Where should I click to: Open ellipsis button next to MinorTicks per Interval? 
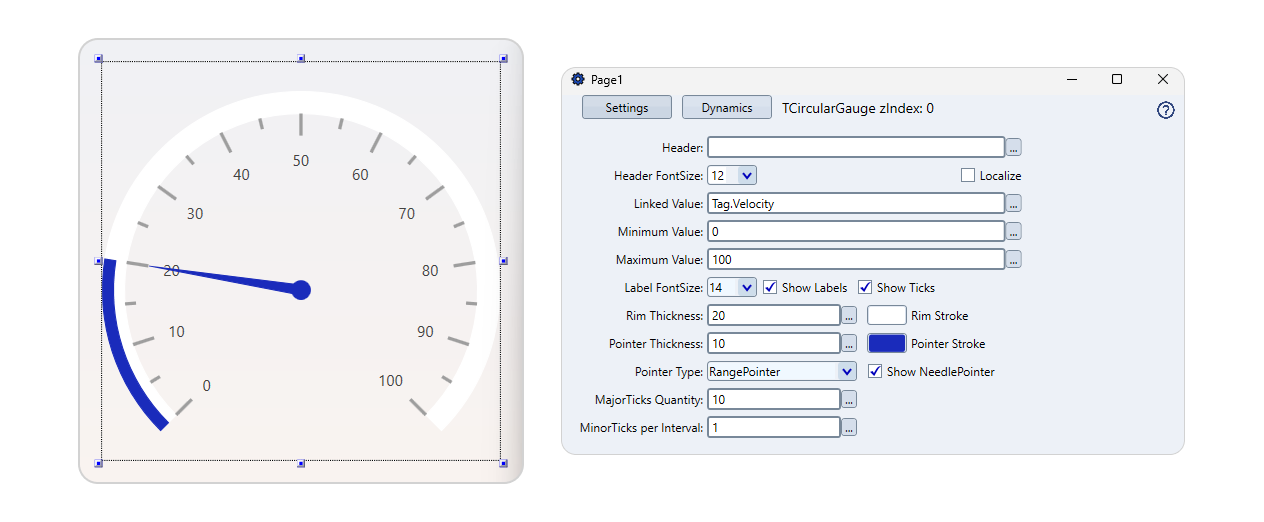(x=850, y=428)
